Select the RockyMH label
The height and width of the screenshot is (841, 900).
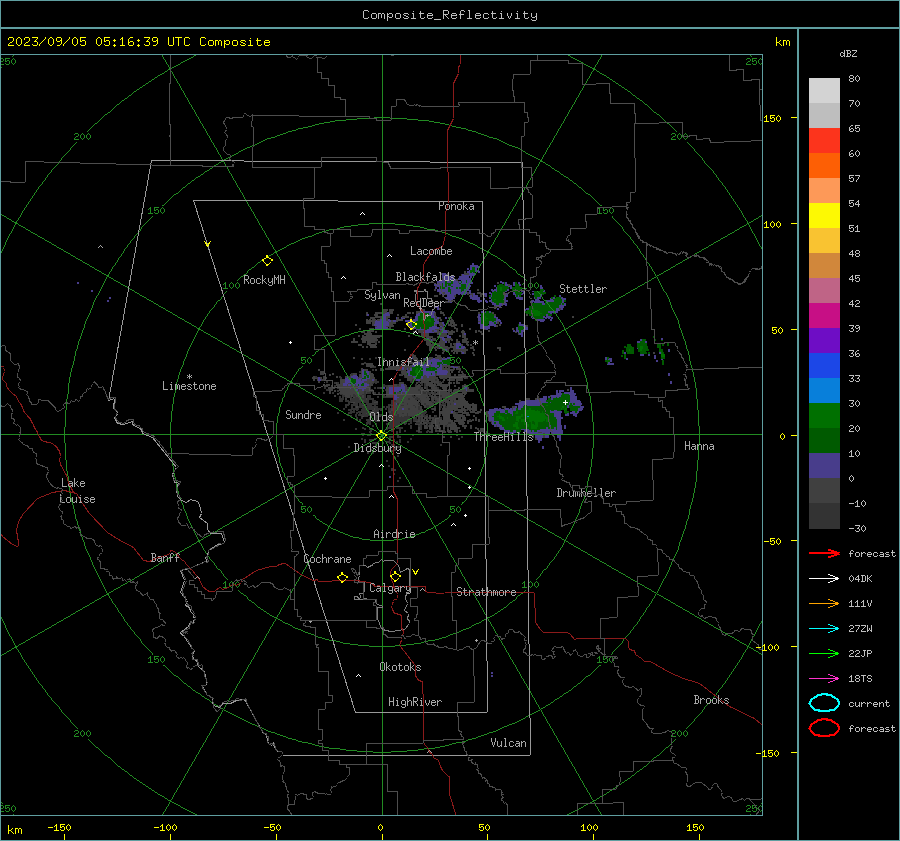264,280
